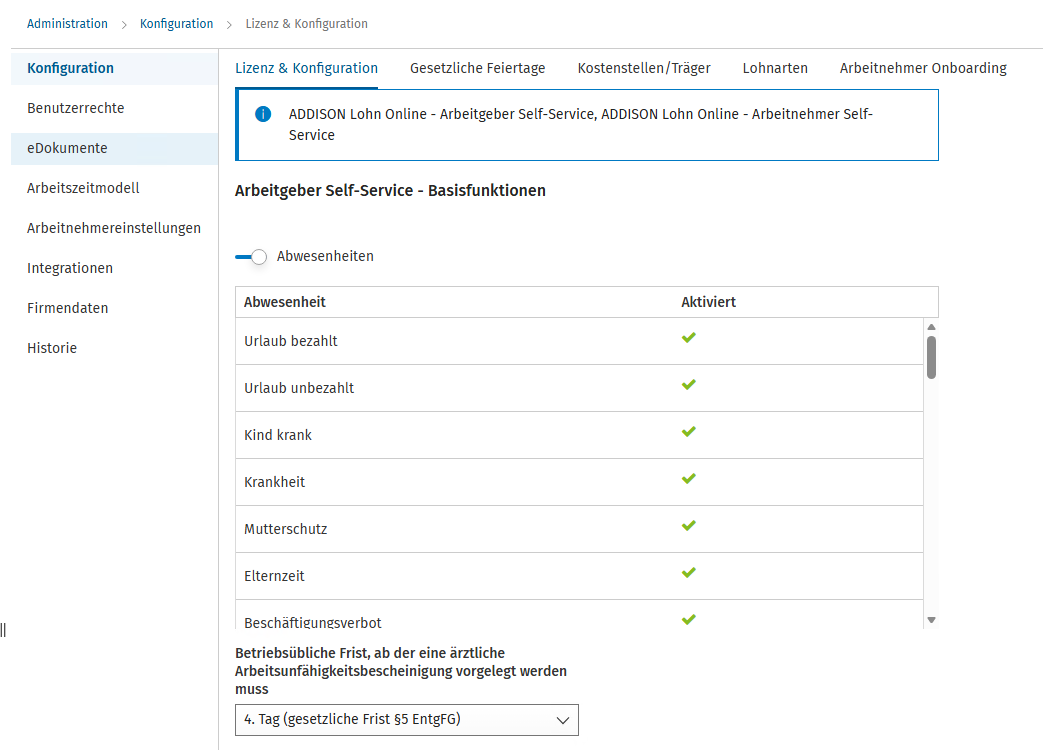The height and width of the screenshot is (750, 1043).
Task: Select the Urlaub unbezahlt row label
Action: (x=299, y=388)
